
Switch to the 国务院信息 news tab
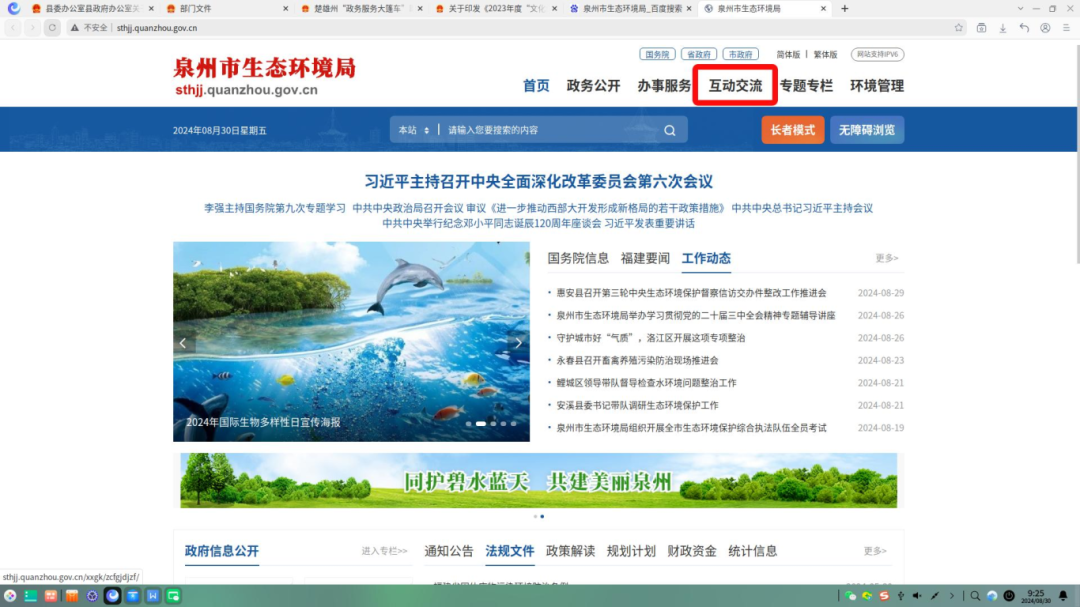tap(578, 258)
